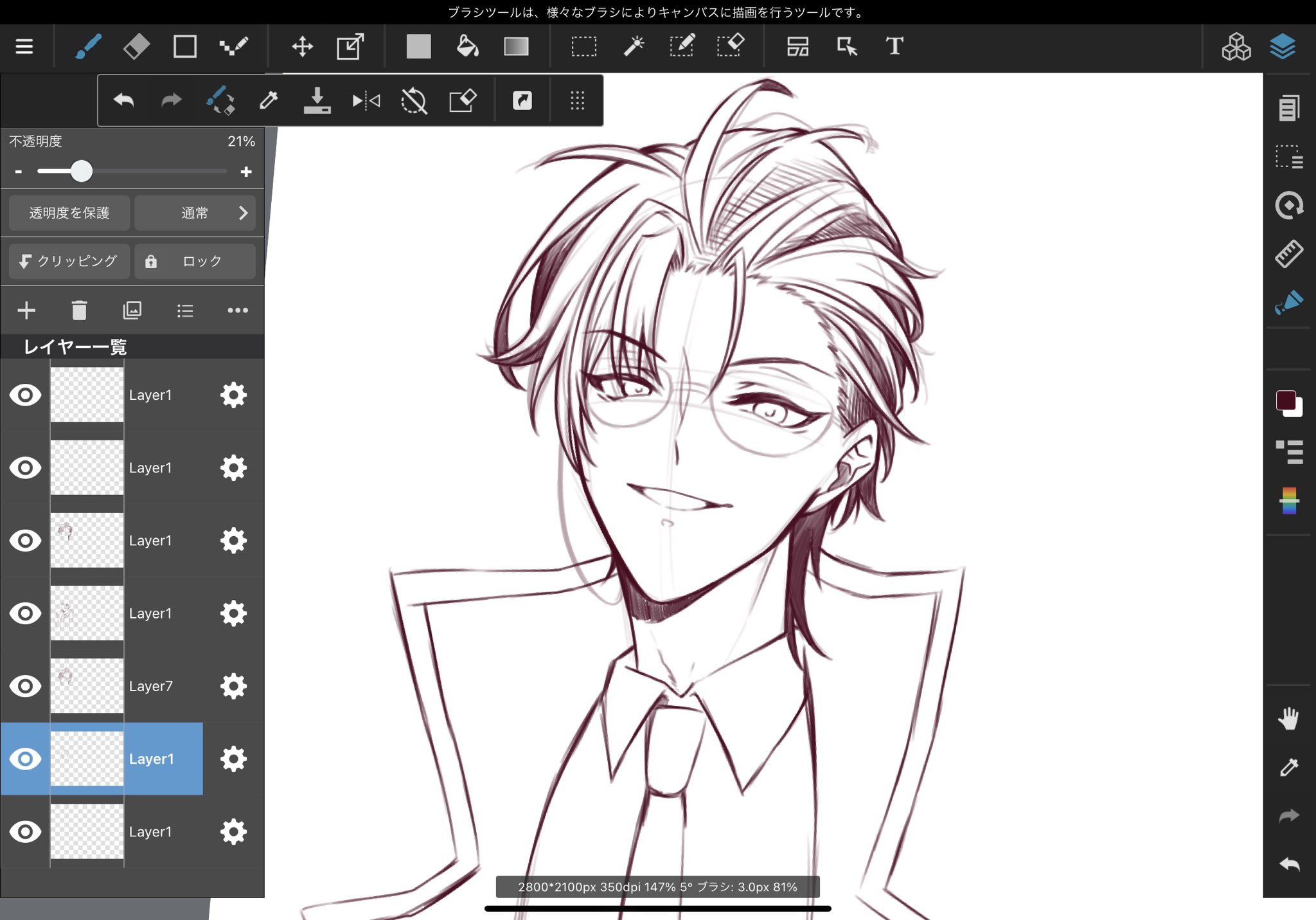Open the Layers panel tab icon
Screen dimensions: 1316x920
click(x=1282, y=46)
